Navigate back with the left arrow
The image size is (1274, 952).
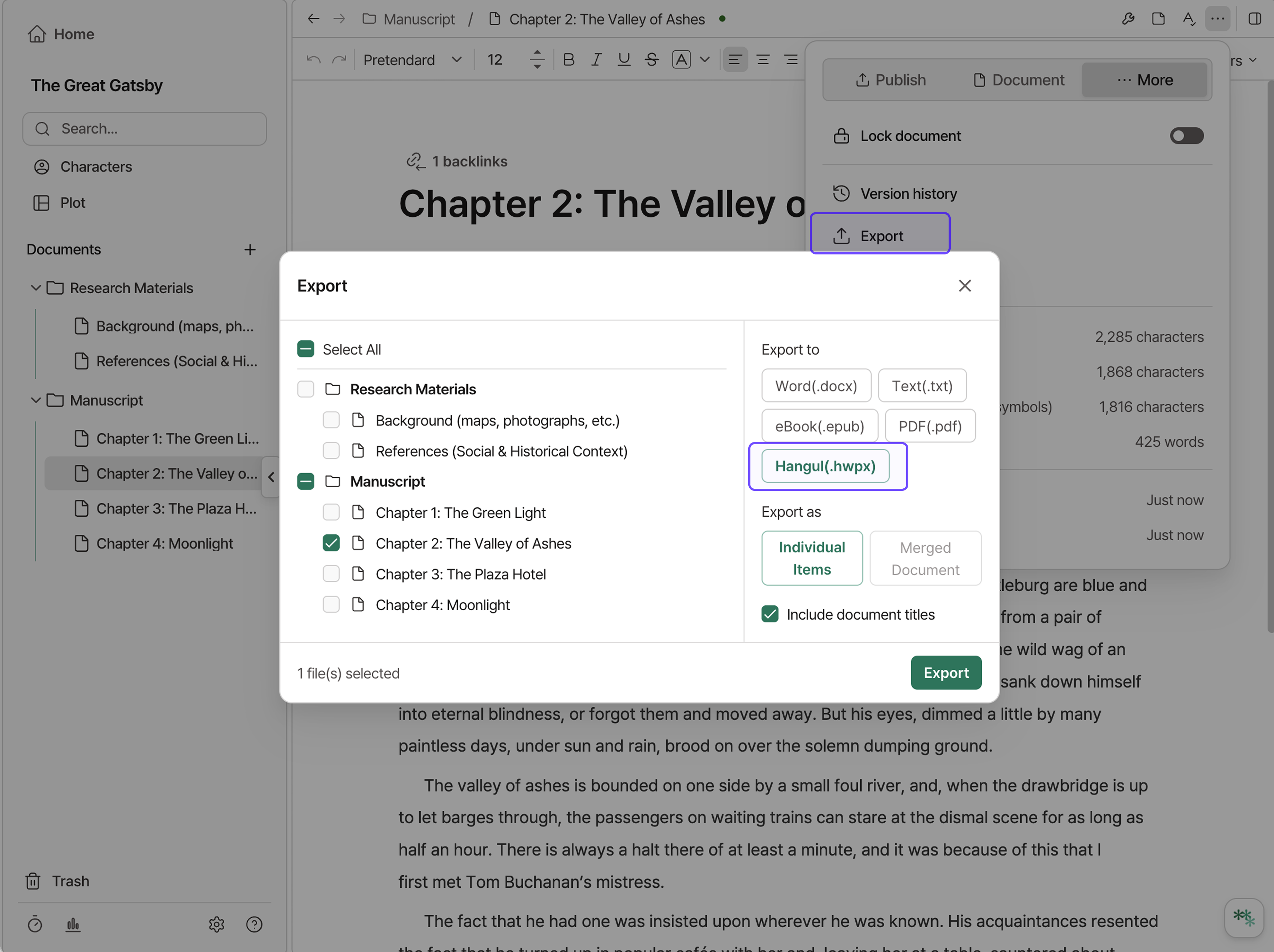point(313,19)
